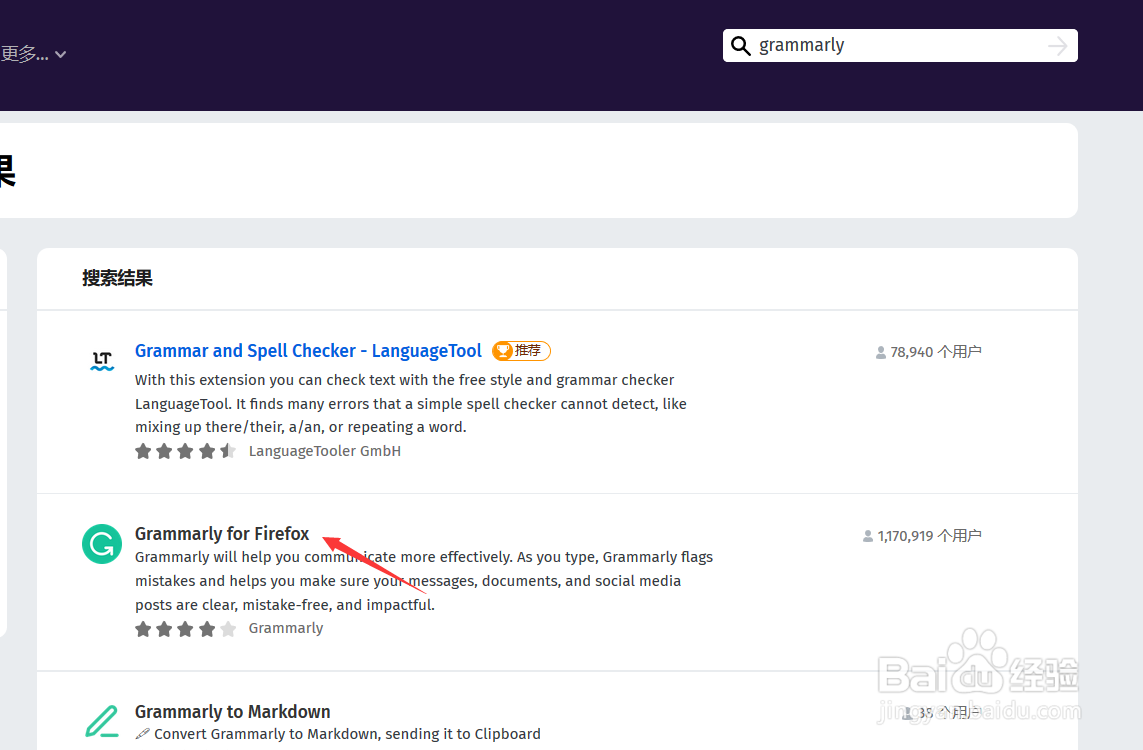Click the Grammarly for Firefox description text

[x=424, y=581]
